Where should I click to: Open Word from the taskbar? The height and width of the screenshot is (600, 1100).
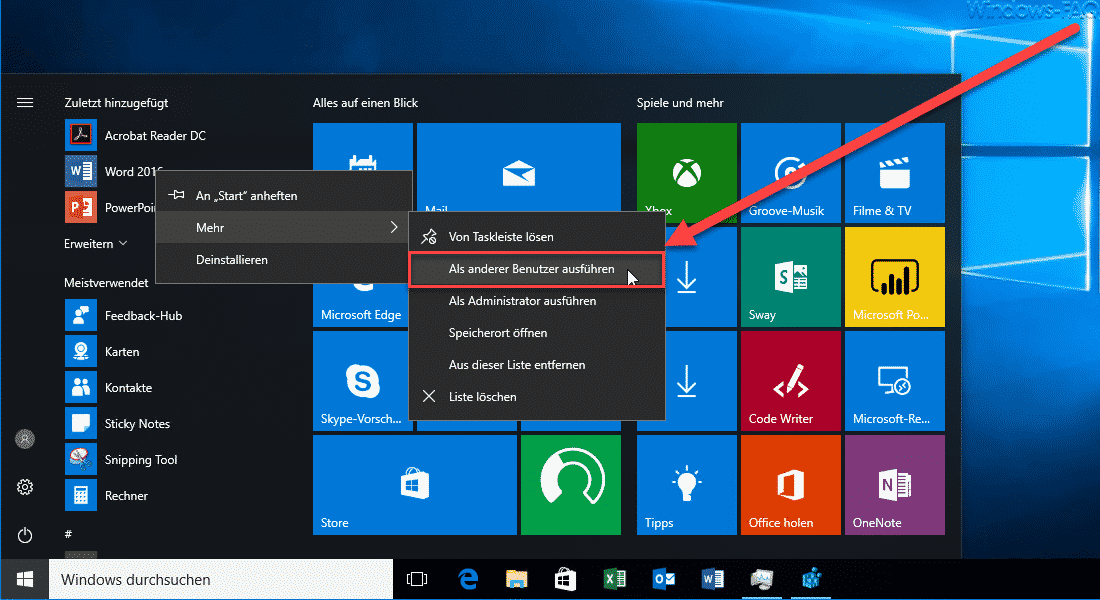point(713,580)
